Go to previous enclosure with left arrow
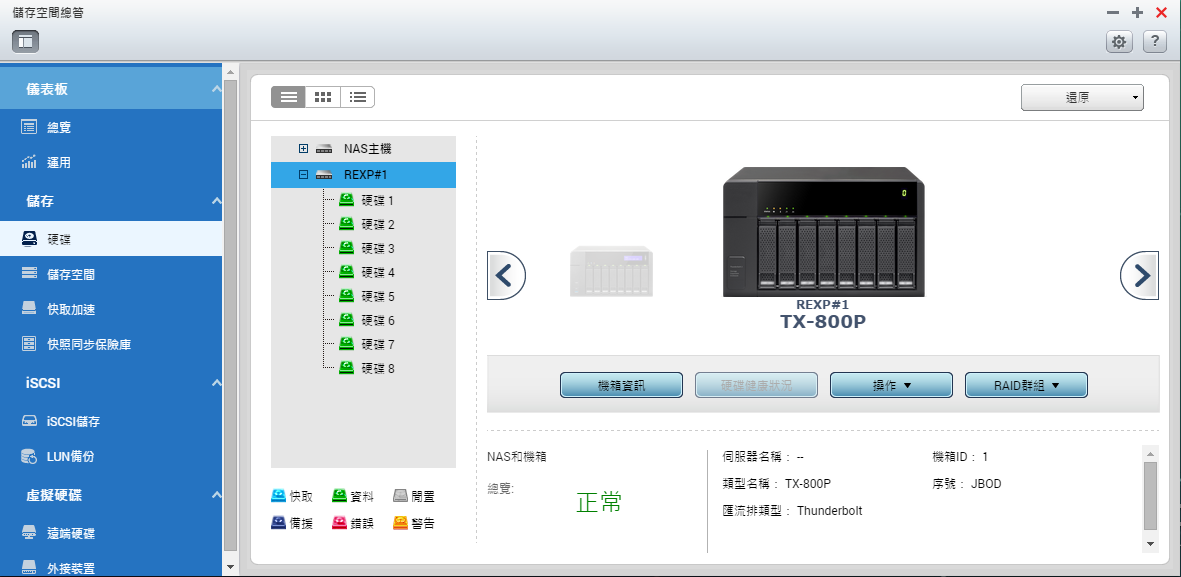1181x577 pixels. point(506,275)
